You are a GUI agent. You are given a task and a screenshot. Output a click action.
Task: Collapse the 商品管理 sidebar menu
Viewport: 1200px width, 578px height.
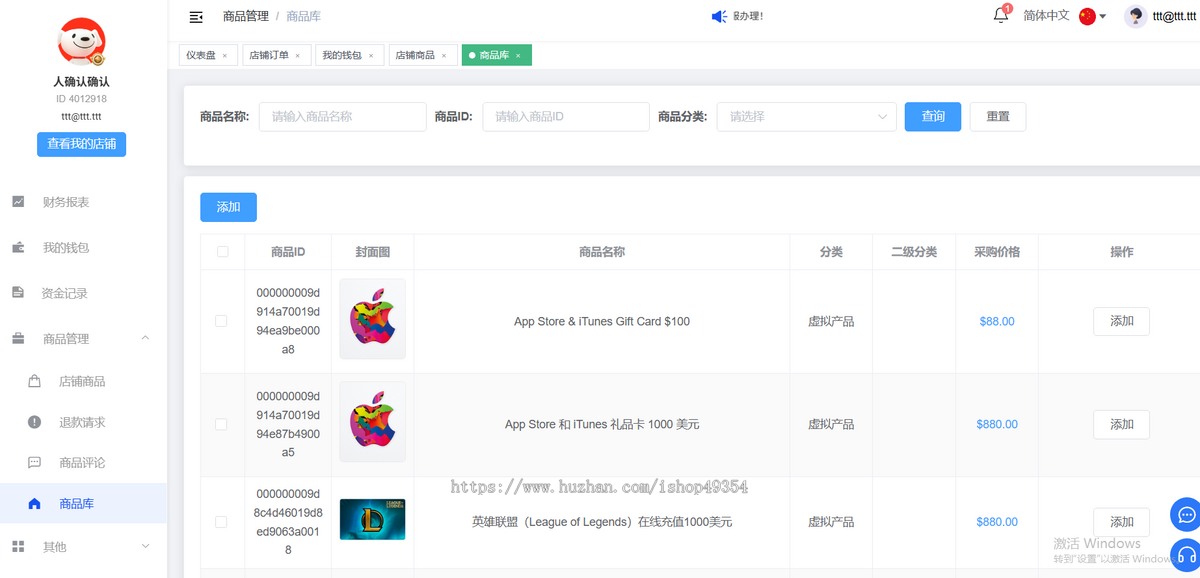click(x=145, y=339)
